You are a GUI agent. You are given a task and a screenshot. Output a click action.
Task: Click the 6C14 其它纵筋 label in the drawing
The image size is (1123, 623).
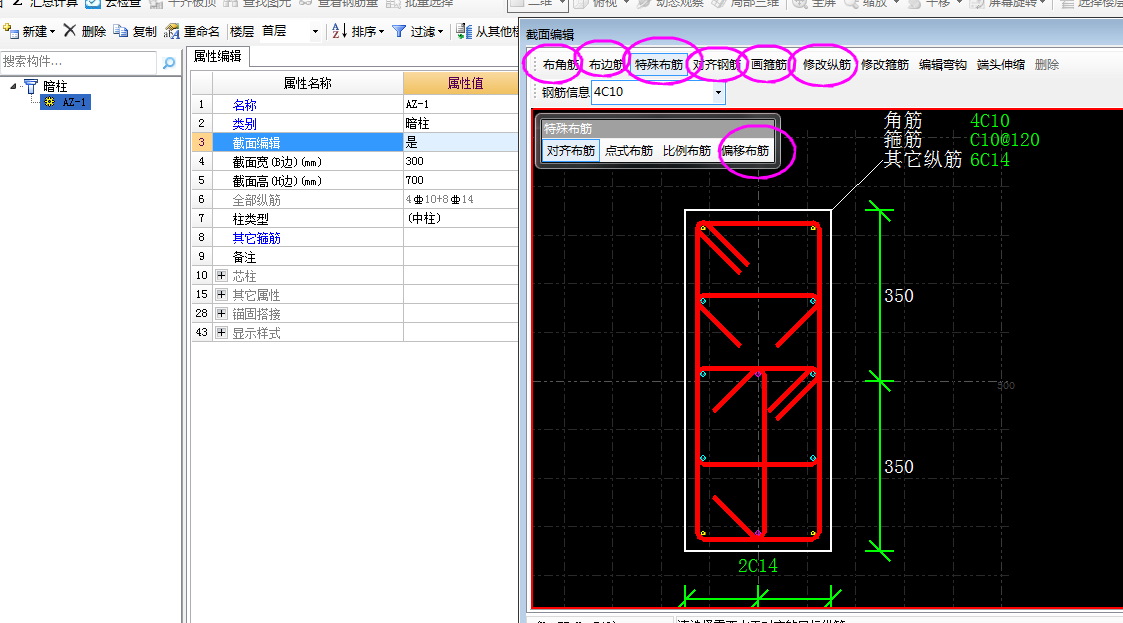pos(990,160)
